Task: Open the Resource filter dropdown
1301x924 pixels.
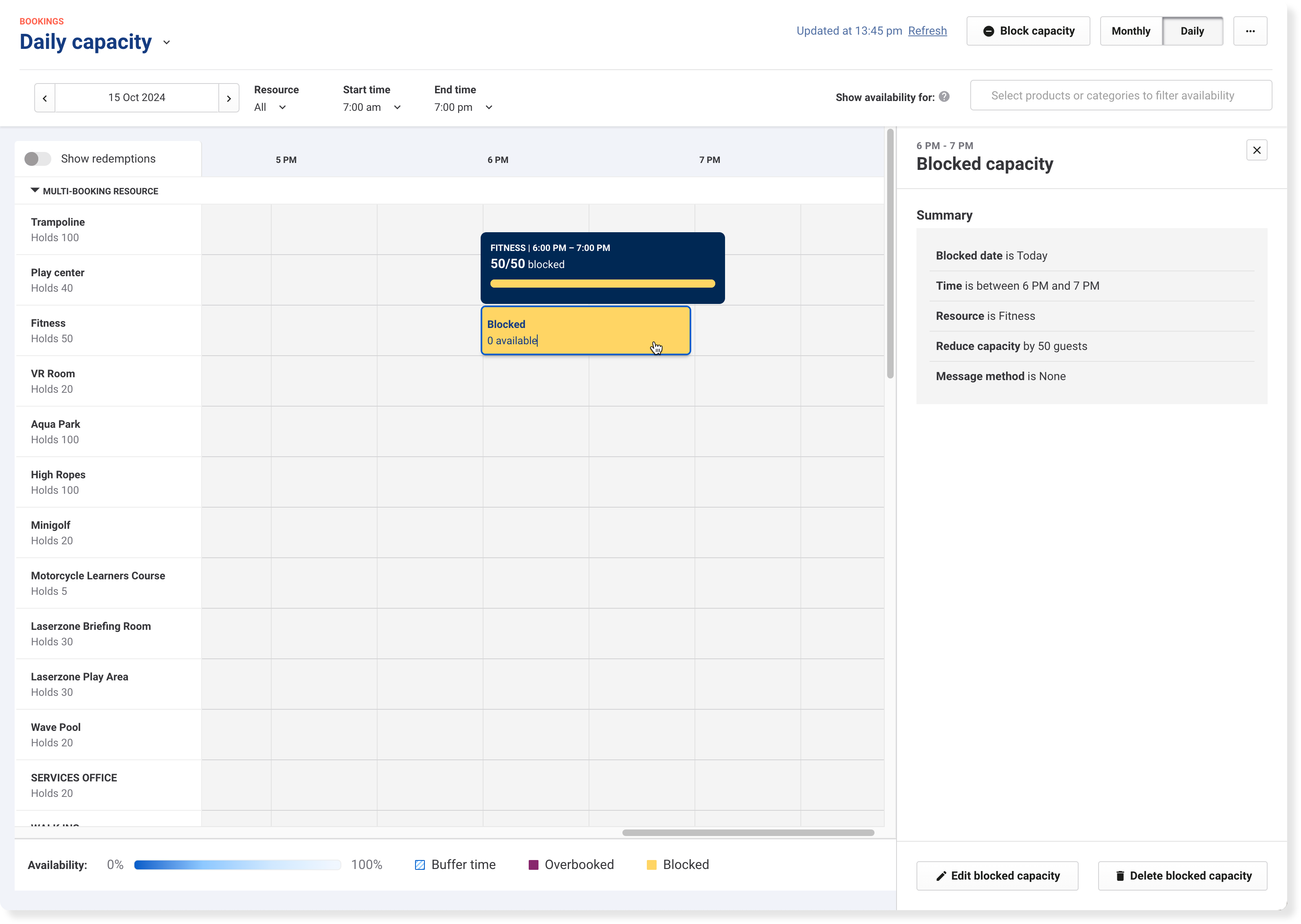Action: (x=270, y=107)
